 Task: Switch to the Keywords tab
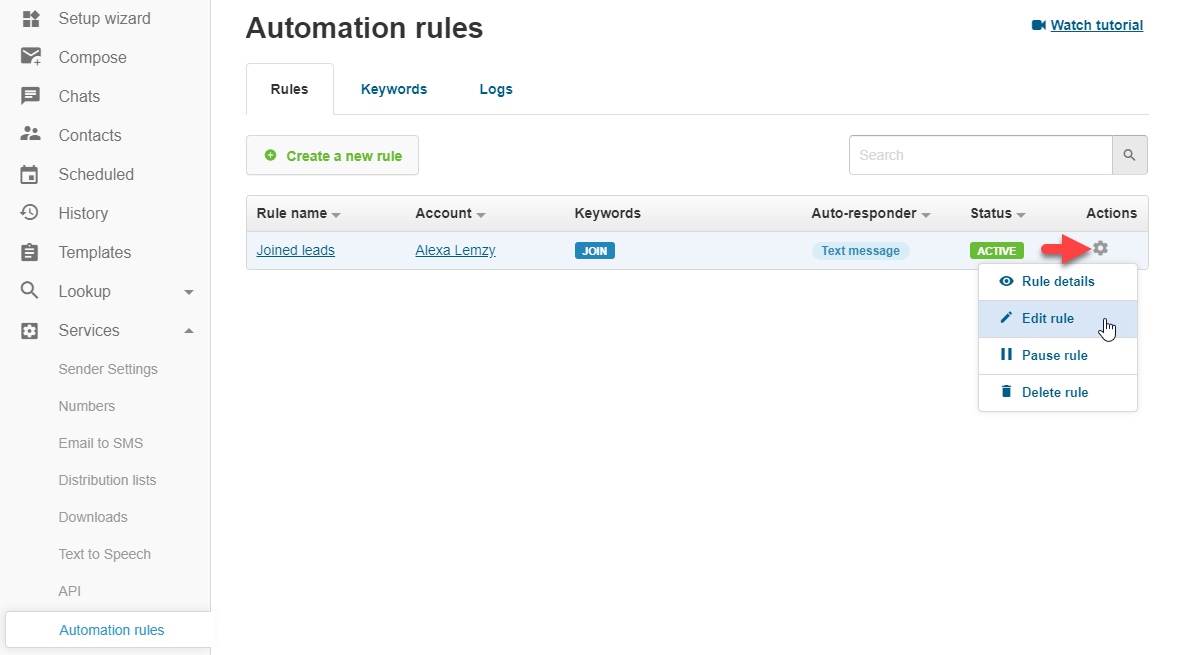(393, 89)
